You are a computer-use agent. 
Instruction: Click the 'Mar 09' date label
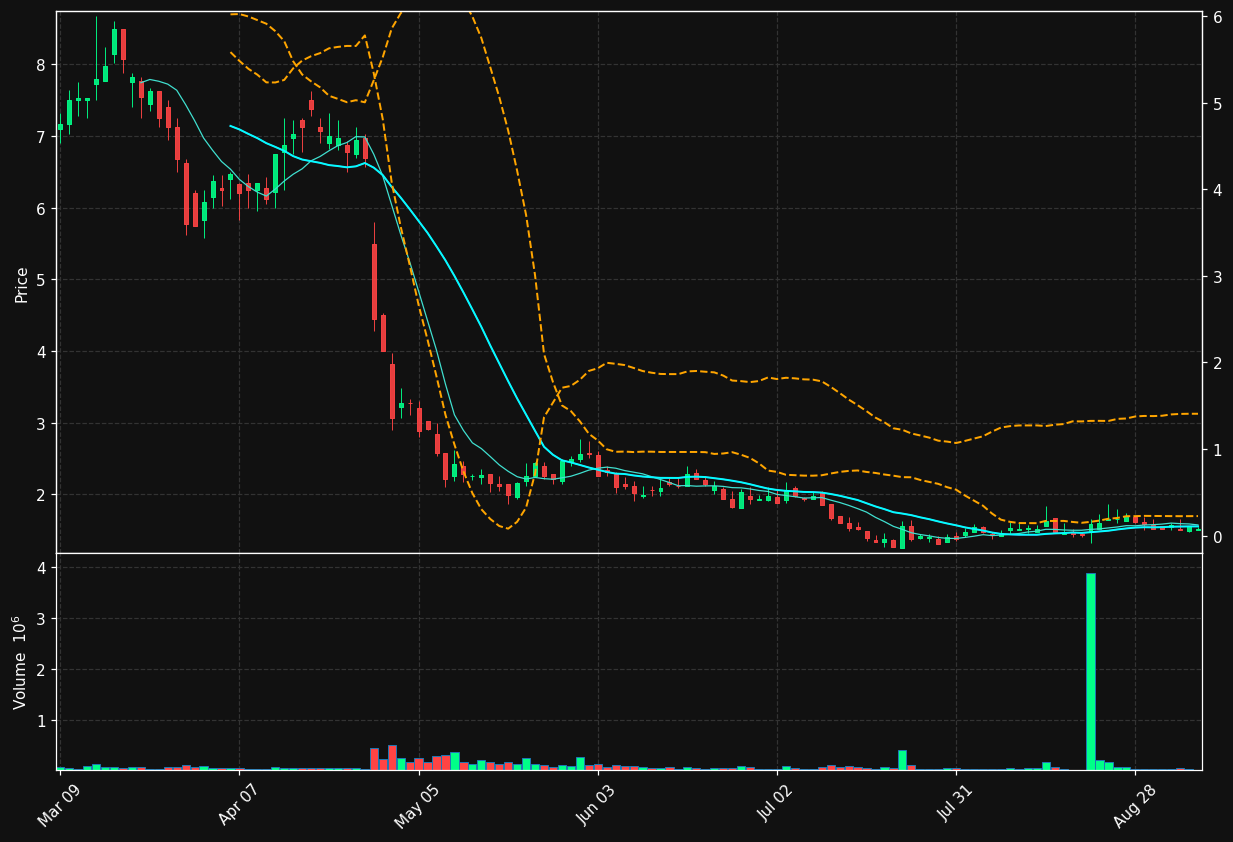tap(59, 805)
